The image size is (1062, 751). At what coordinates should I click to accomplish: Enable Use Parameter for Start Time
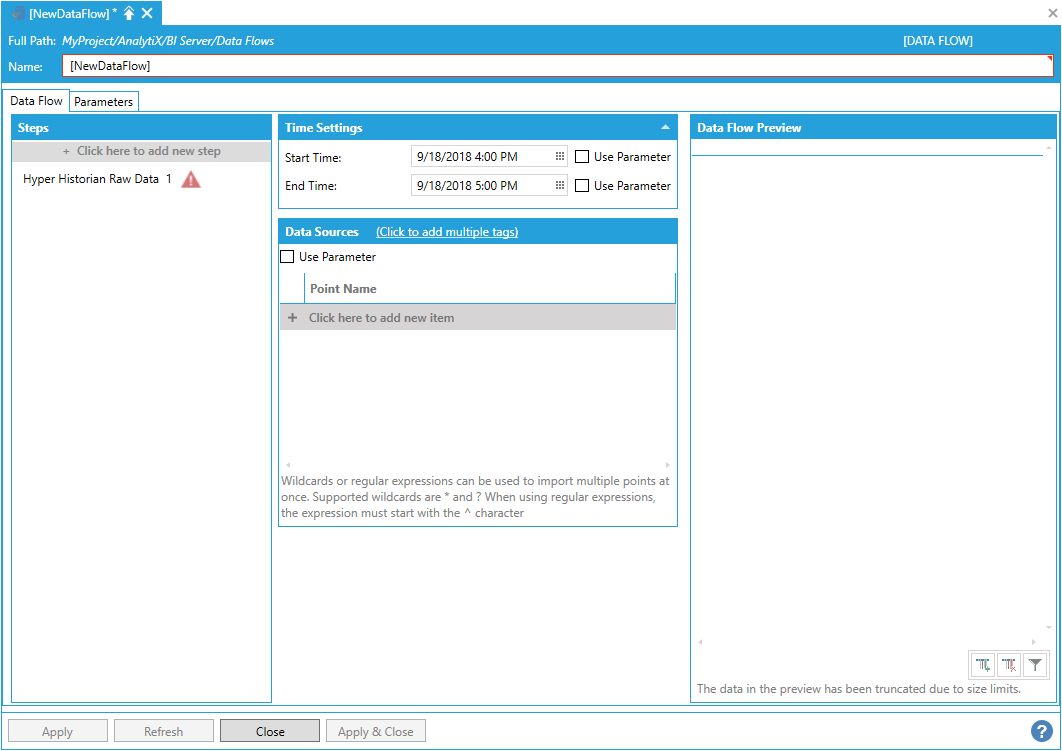pos(582,157)
